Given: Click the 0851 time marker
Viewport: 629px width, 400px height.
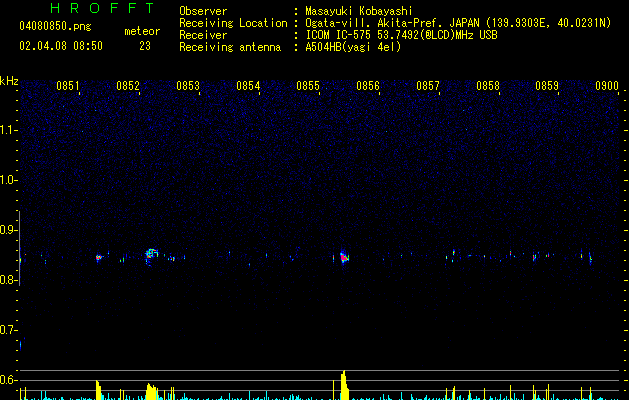Looking at the screenshot, I should pos(67,86).
